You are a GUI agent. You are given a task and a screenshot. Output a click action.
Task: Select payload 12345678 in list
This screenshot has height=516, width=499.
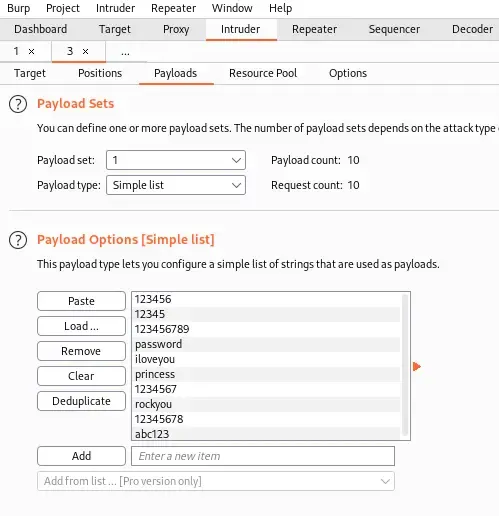pyautogui.click(x=266, y=419)
